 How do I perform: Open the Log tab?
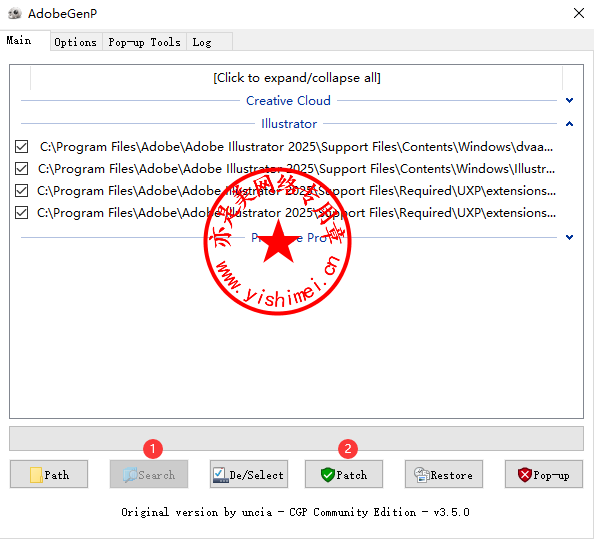coord(209,42)
